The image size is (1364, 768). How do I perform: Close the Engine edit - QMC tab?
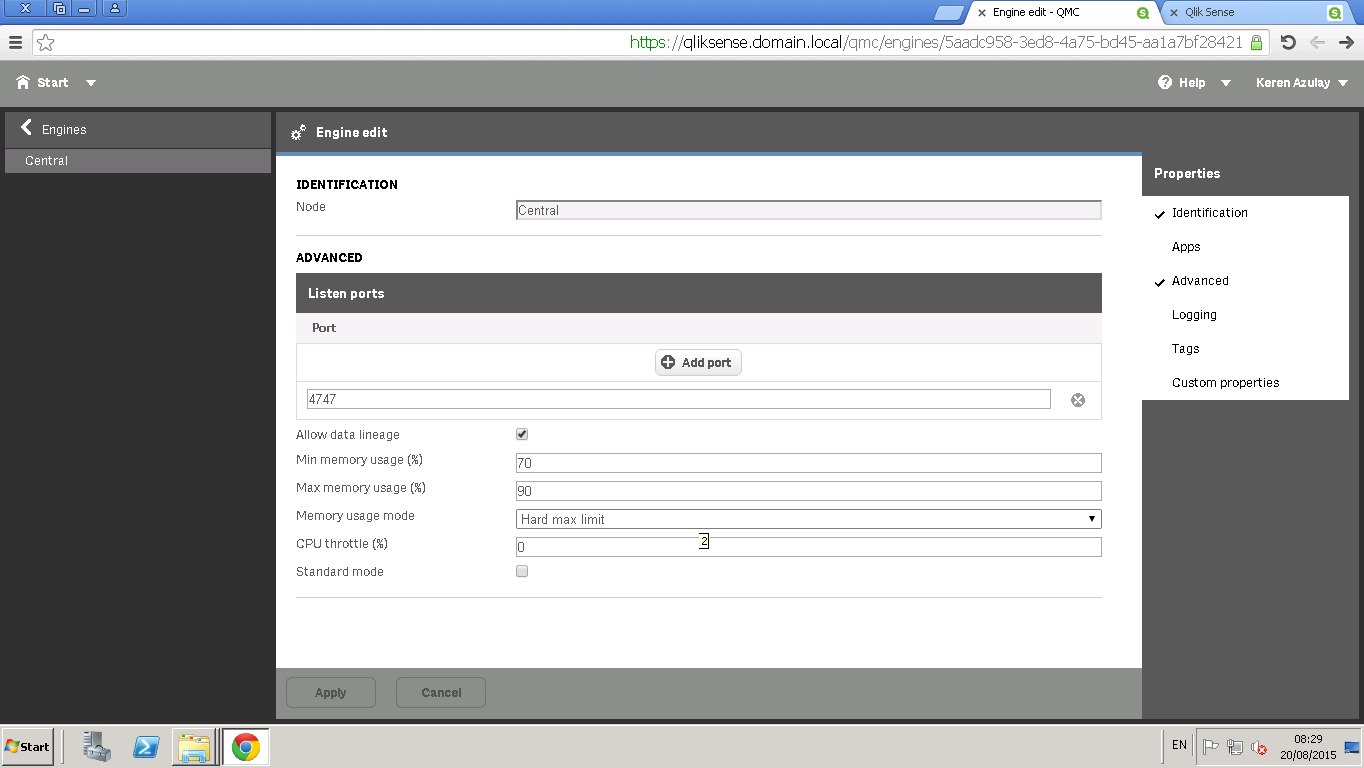click(x=982, y=13)
